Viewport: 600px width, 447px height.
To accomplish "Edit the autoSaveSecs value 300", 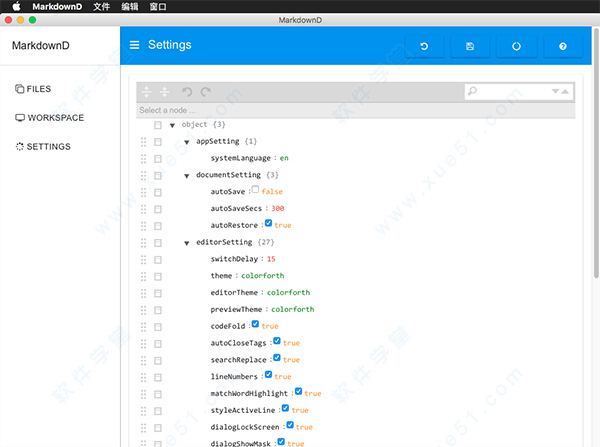I will [x=278, y=209].
